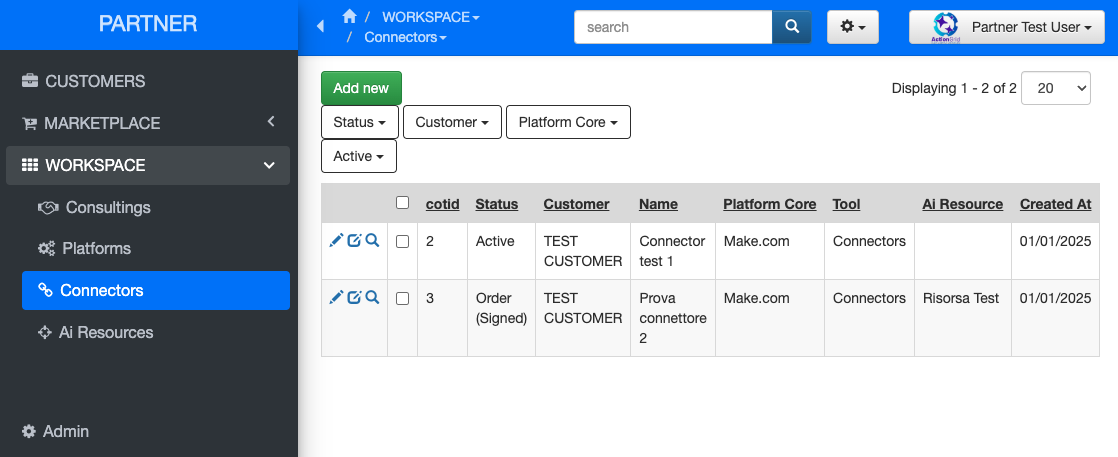The height and width of the screenshot is (457, 1118).
Task: Expand the Marketplace menu chevron
Action: [x=271, y=122]
